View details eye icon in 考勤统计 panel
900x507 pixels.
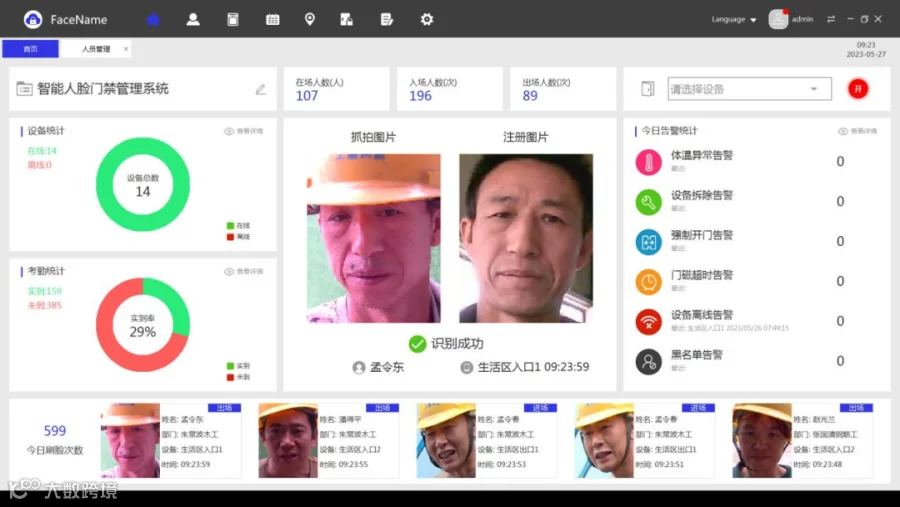[229, 272]
